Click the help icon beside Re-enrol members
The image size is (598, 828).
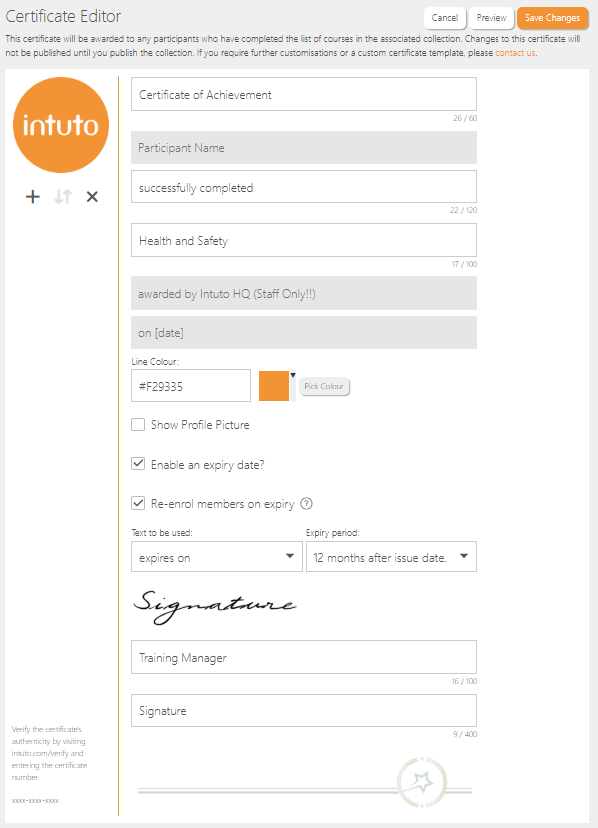(306, 504)
